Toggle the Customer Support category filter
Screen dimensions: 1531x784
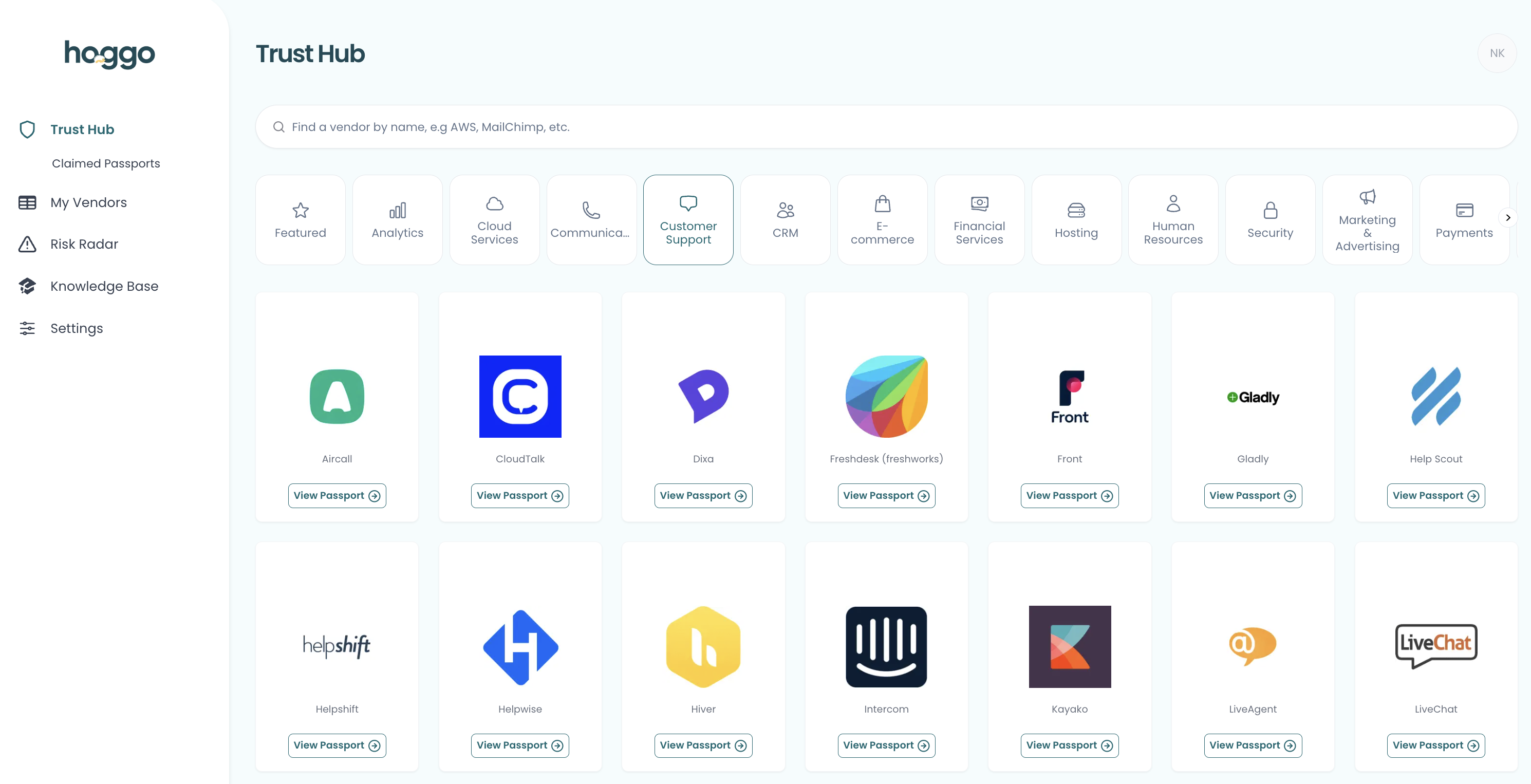(687, 219)
